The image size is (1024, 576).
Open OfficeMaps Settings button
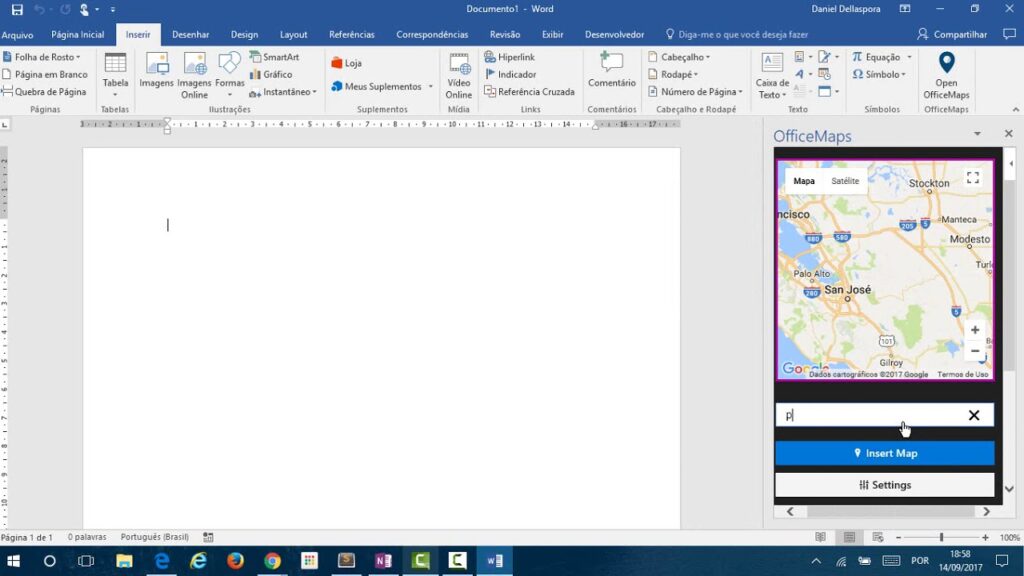pyautogui.click(x=885, y=485)
